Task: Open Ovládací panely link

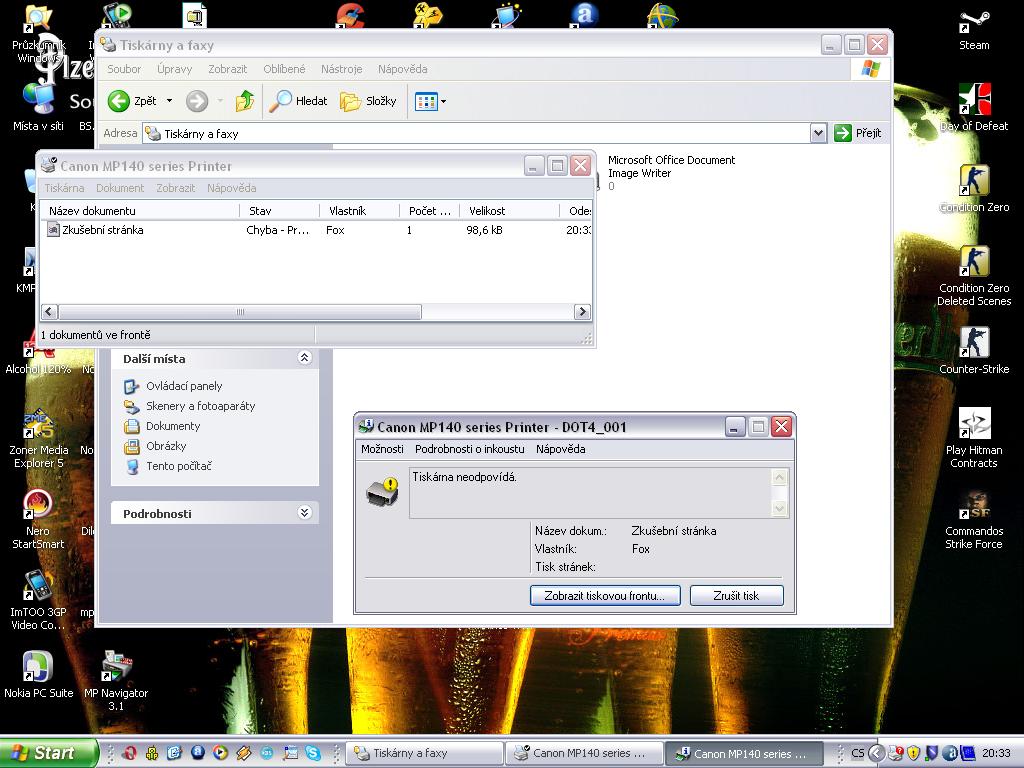Action: click(x=184, y=386)
